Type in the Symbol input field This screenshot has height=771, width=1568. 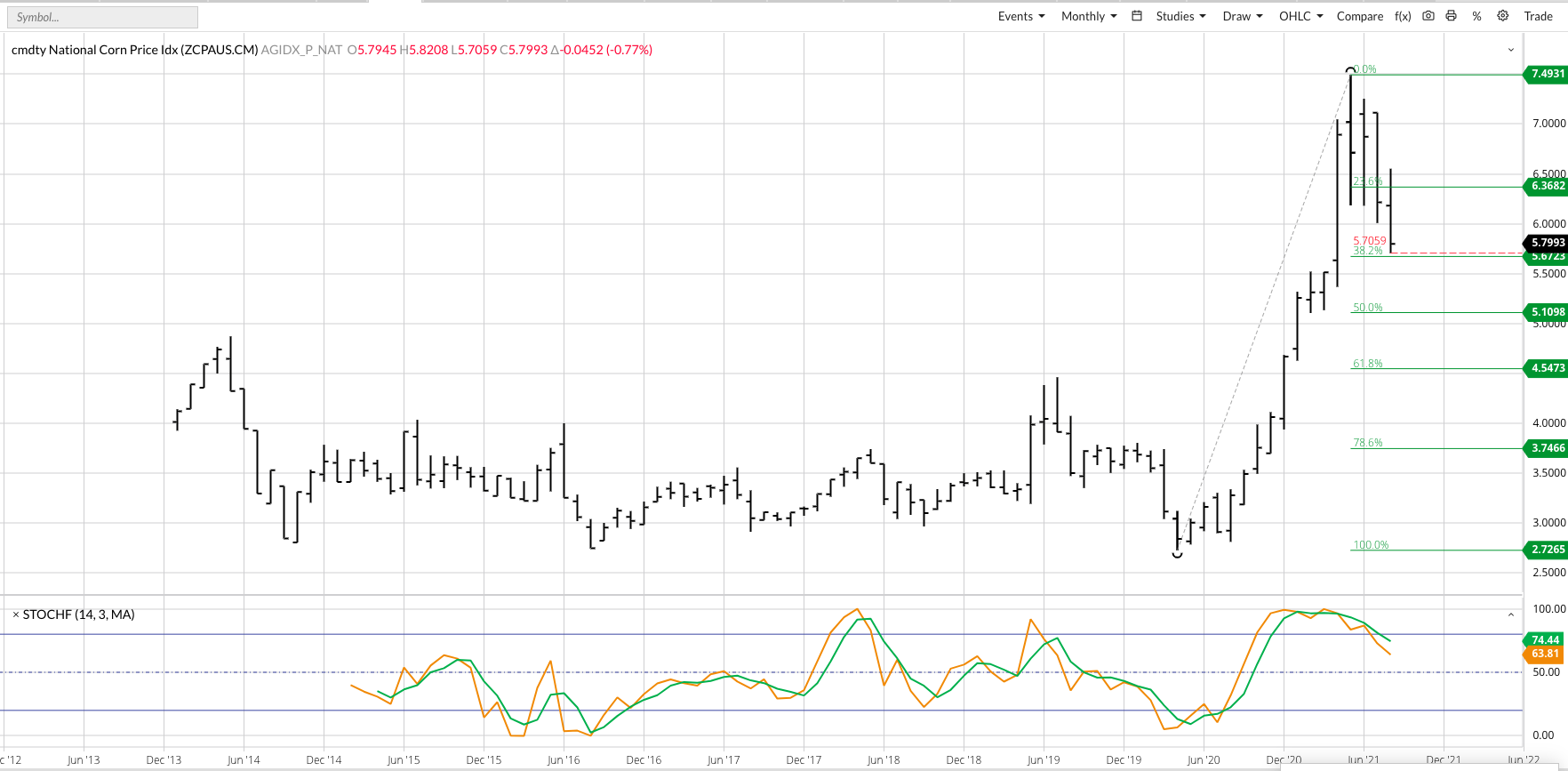pyautogui.click(x=102, y=17)
